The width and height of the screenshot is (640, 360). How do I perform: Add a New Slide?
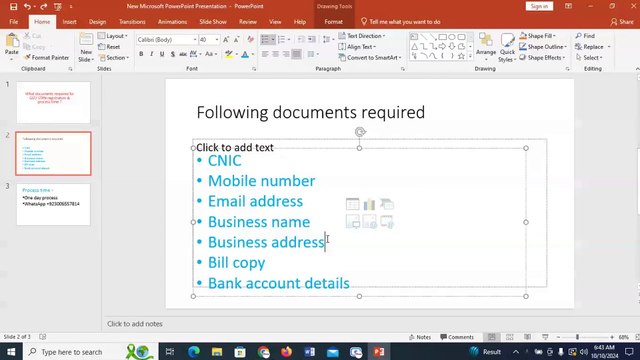tap(86, 47)
